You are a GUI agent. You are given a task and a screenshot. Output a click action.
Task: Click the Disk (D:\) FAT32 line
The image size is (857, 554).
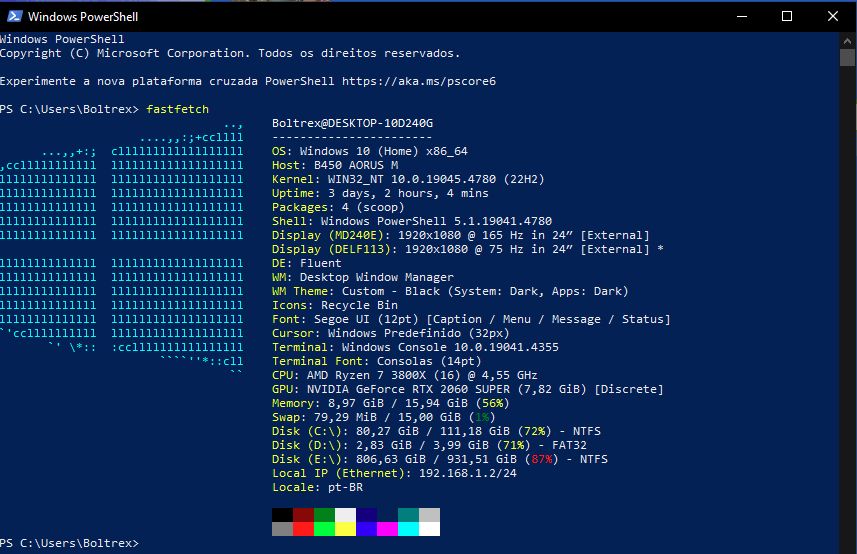(430, 446)
